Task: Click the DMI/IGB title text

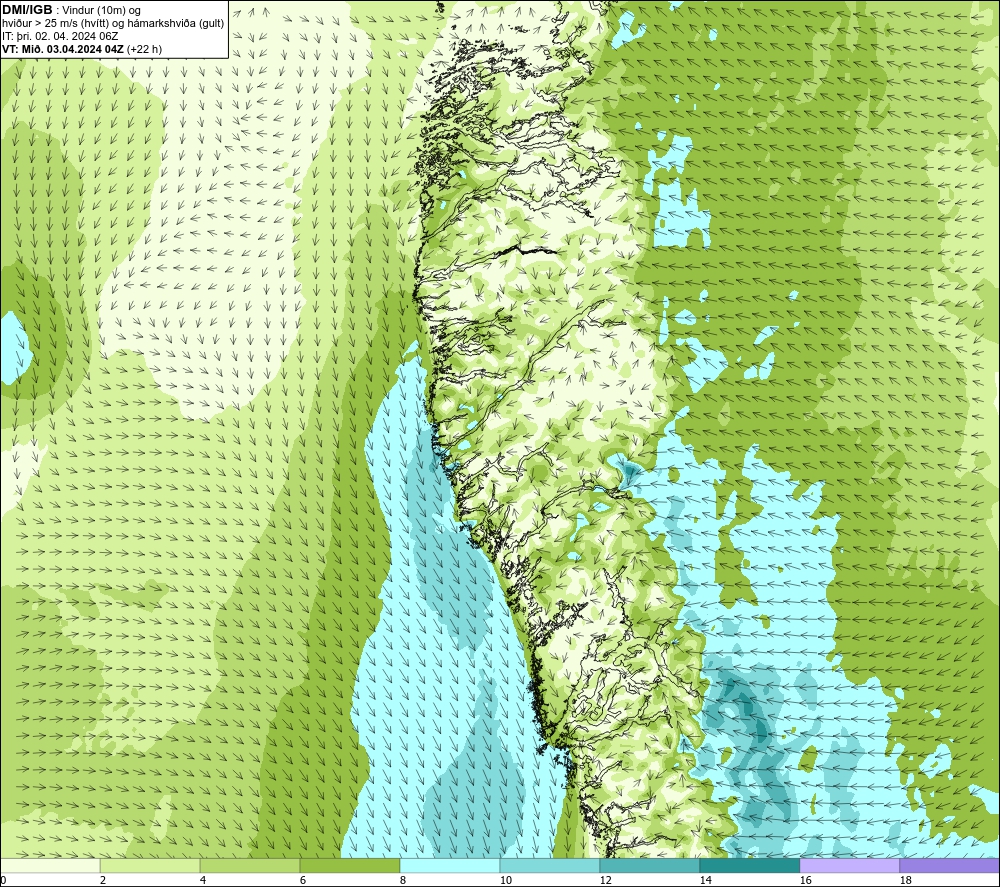Action: tap(27, 10)
